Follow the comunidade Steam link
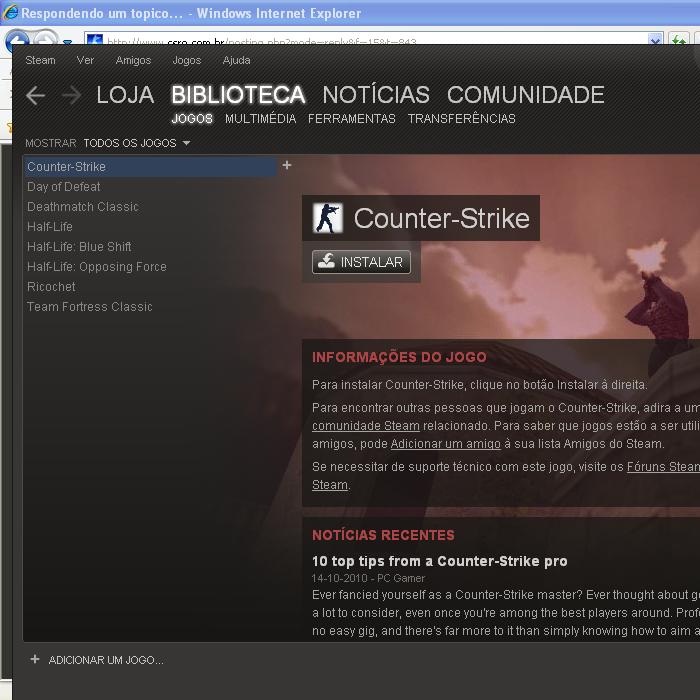This screenshot has width=700, height=700. (366, 426)
